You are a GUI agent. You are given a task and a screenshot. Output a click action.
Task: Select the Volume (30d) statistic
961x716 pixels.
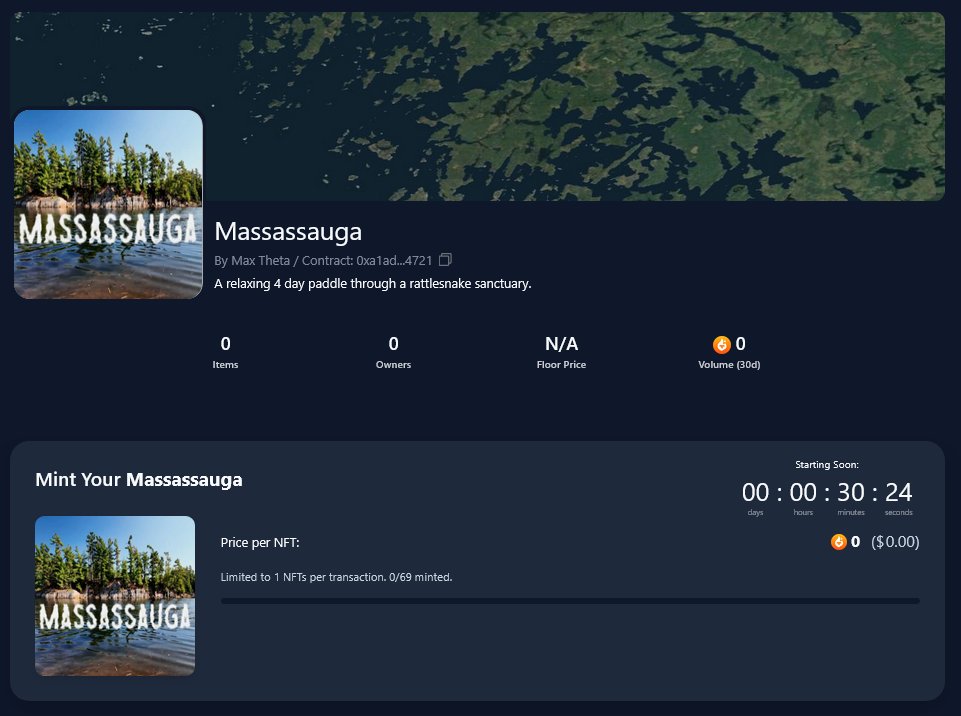coord(729,353)
